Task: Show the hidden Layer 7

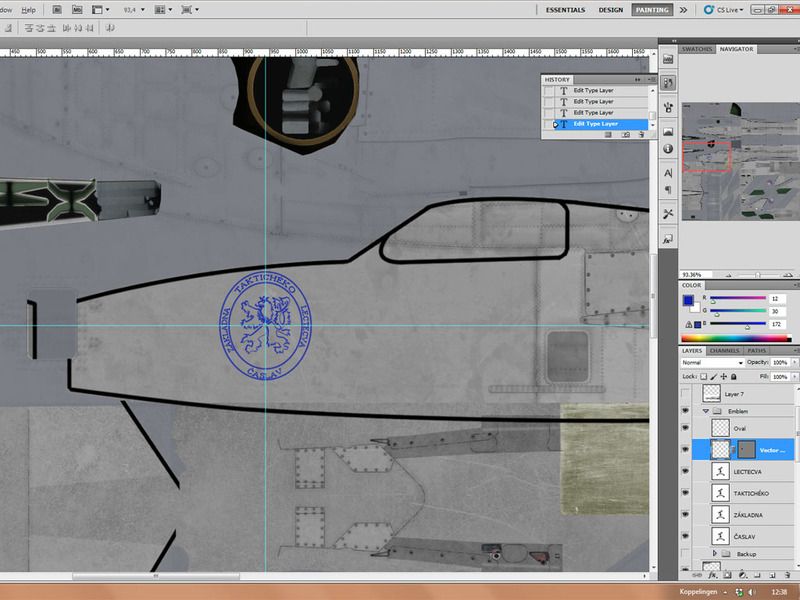Action: (x=685, y=394)
